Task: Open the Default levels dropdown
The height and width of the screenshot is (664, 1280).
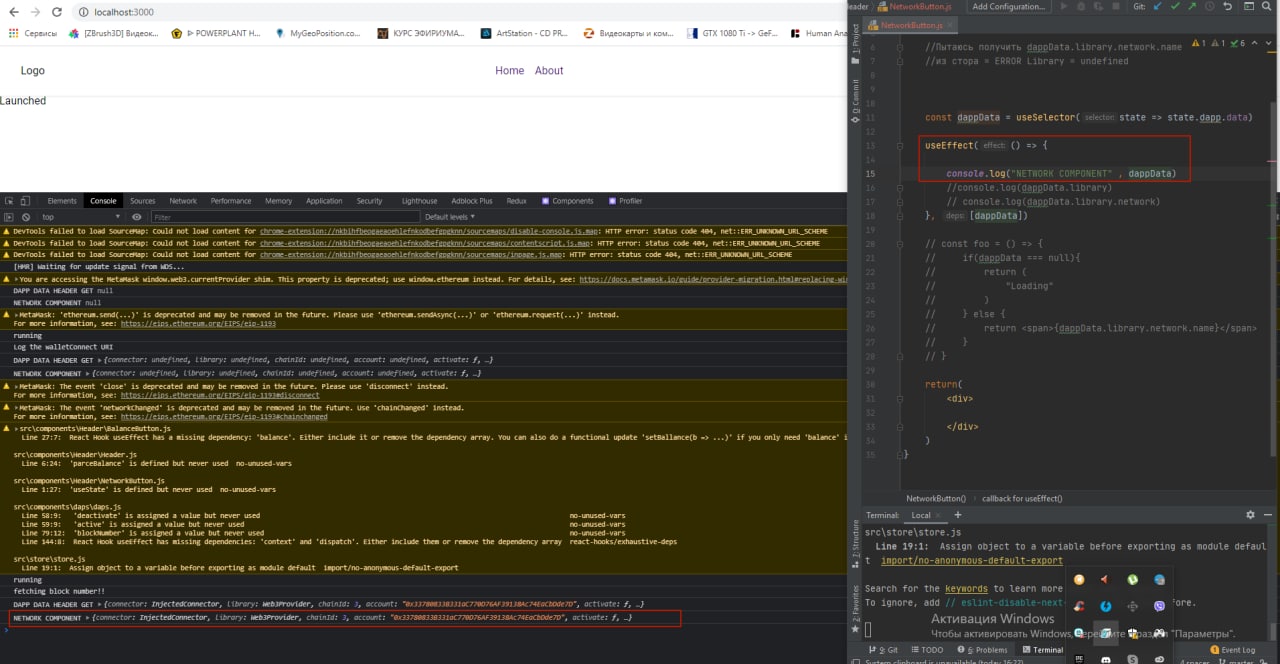Action: click(449, 217)
